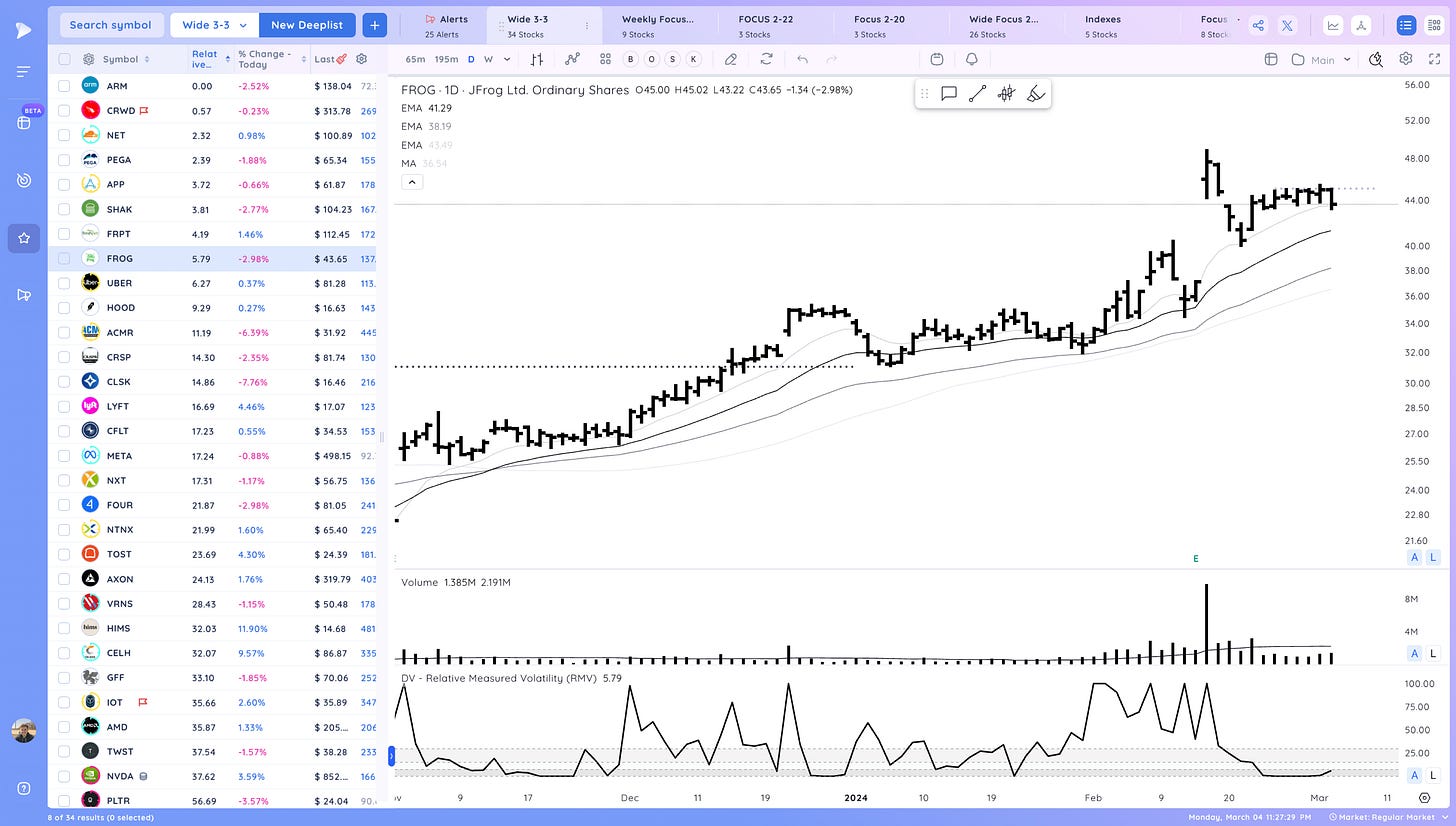Toggle the B marker button
The width and height of the screenshot is (1456, 826).
pos(631,59)
